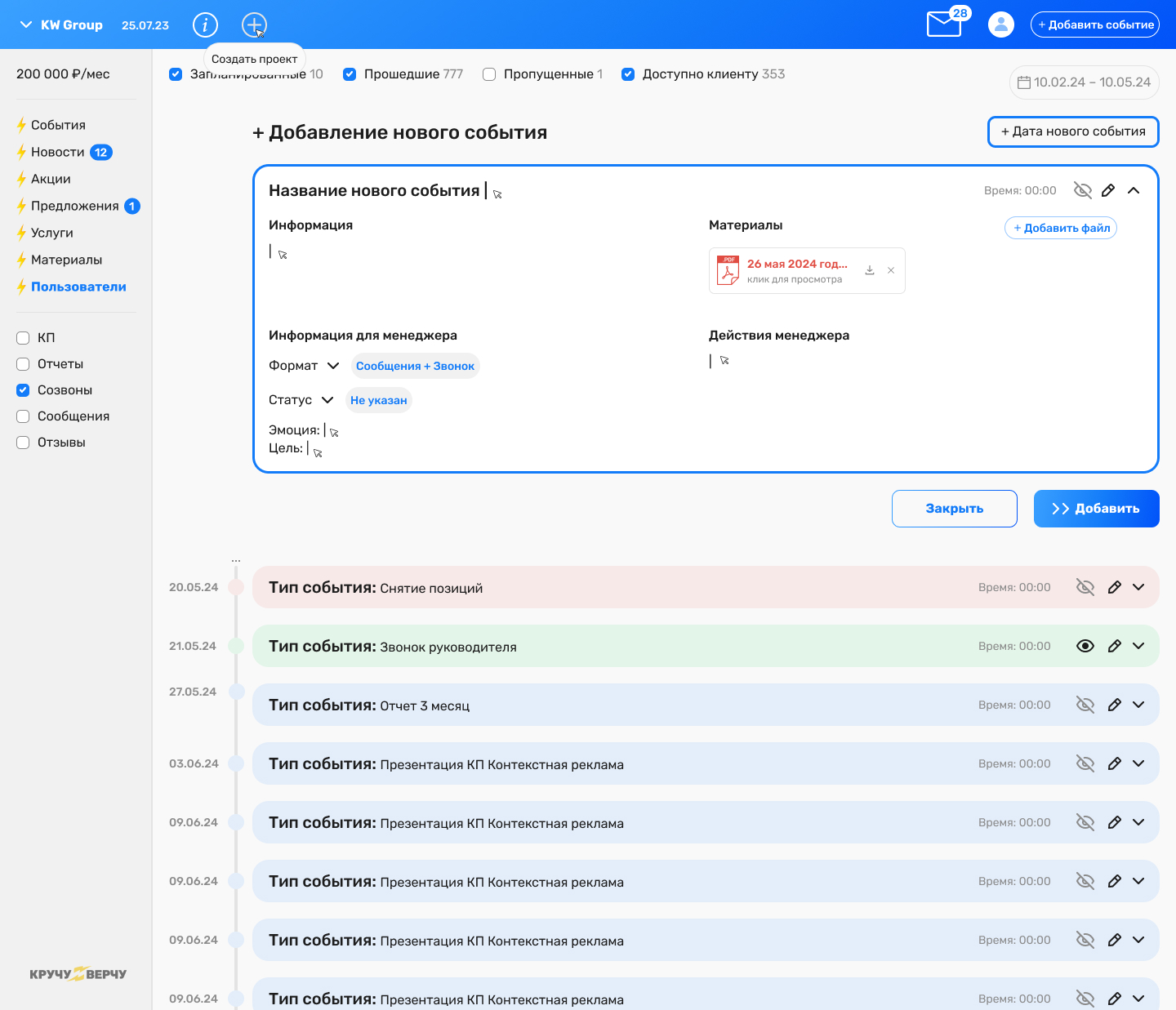Screen dimensions: 1176x1010
Task: Expand the Отчет 3 месяц event
Action: pyautogui.click(x=1138, y=705)
